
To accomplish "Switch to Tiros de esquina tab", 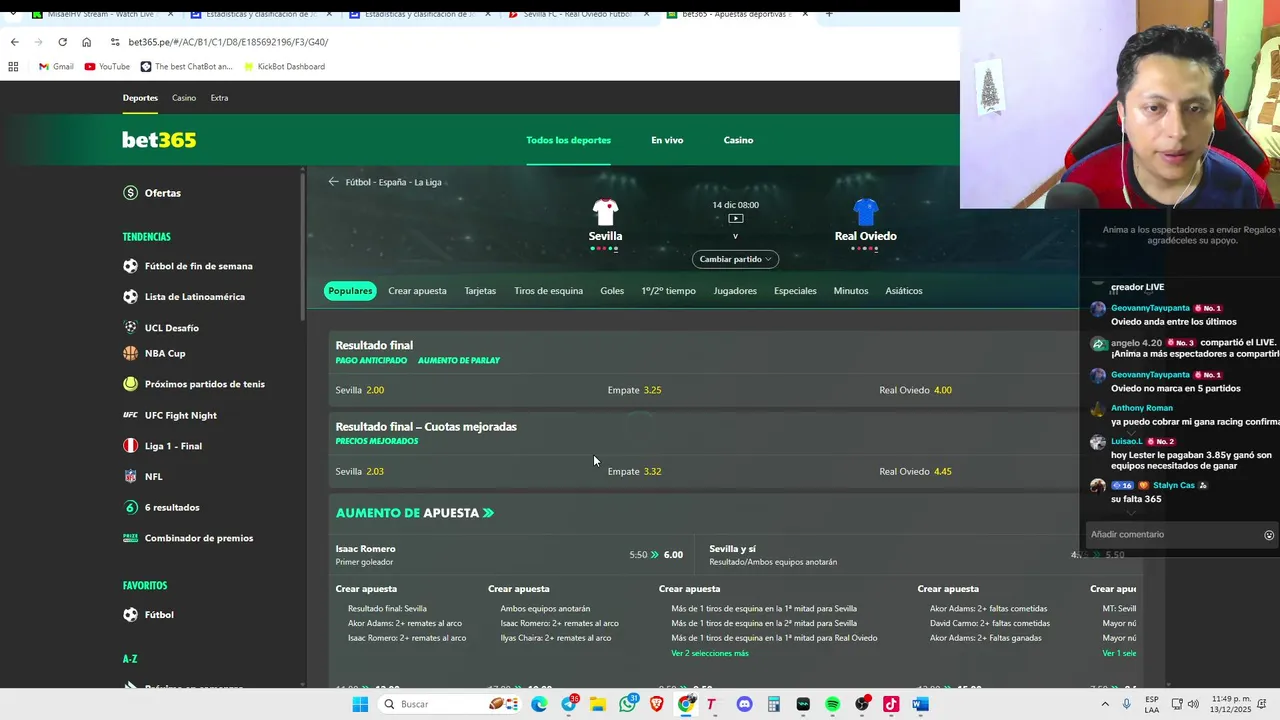I will 548,291.
